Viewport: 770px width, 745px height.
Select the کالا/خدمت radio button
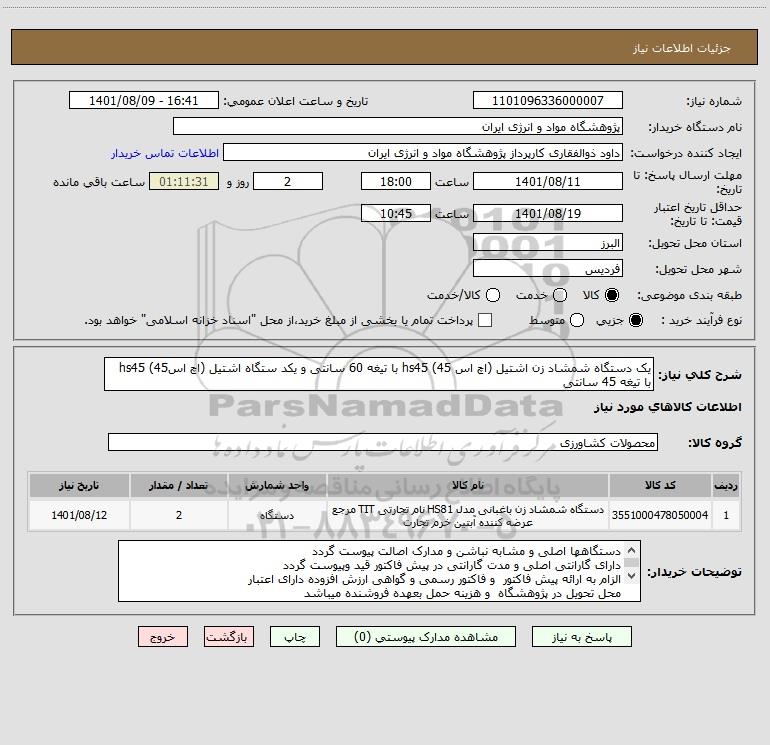click(x=493, y=295)
